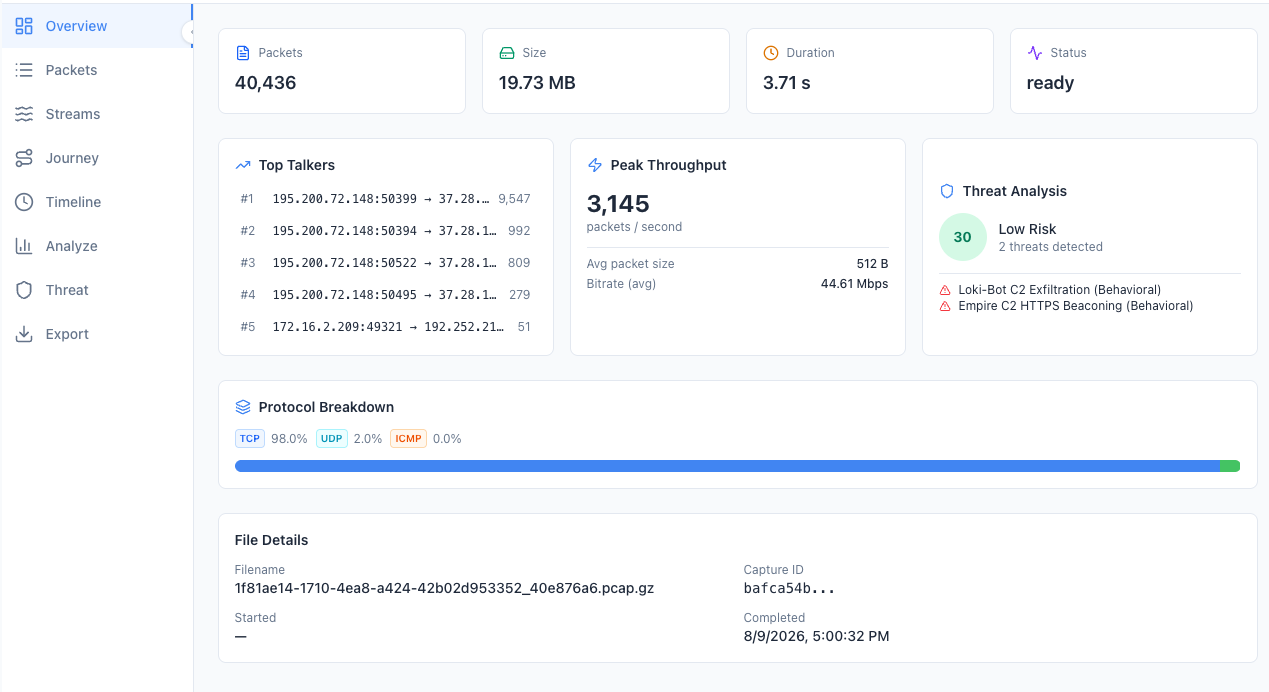Viewport: 1269px width, 692px height.
Task: Select the ICMP protocol badge
Action: tap(408, 438)
